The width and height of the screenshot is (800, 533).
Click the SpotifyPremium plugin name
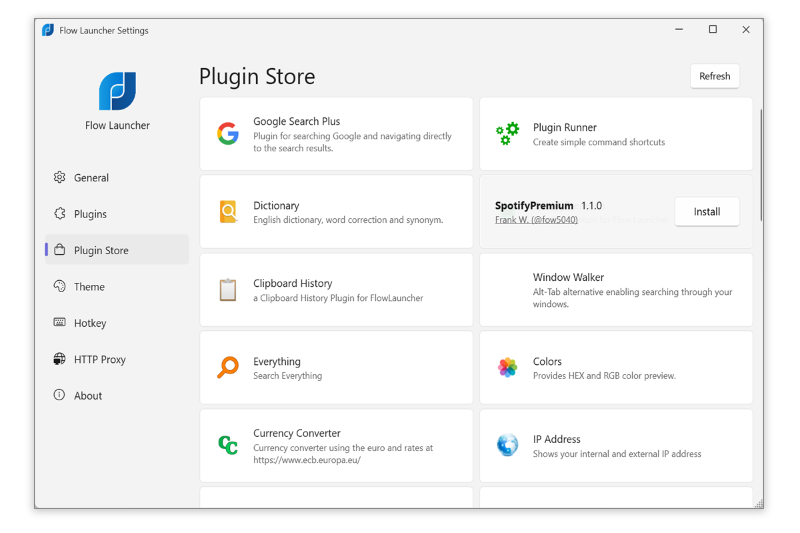534,206
